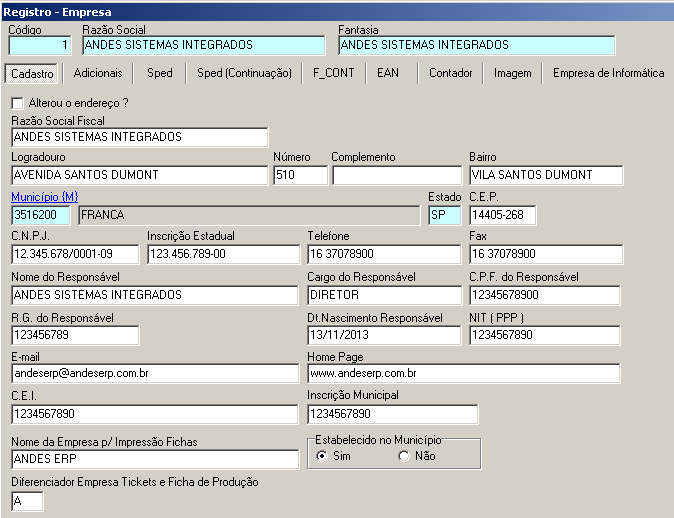Click the NIT ( PPP ) field

click(x=545, y=335)
